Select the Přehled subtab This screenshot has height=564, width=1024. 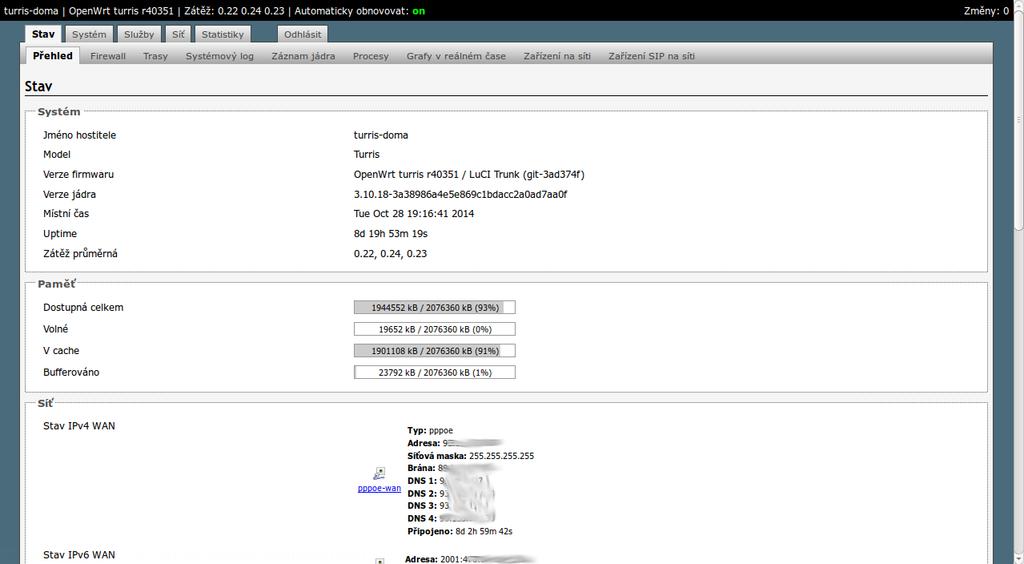pos(53,55)
